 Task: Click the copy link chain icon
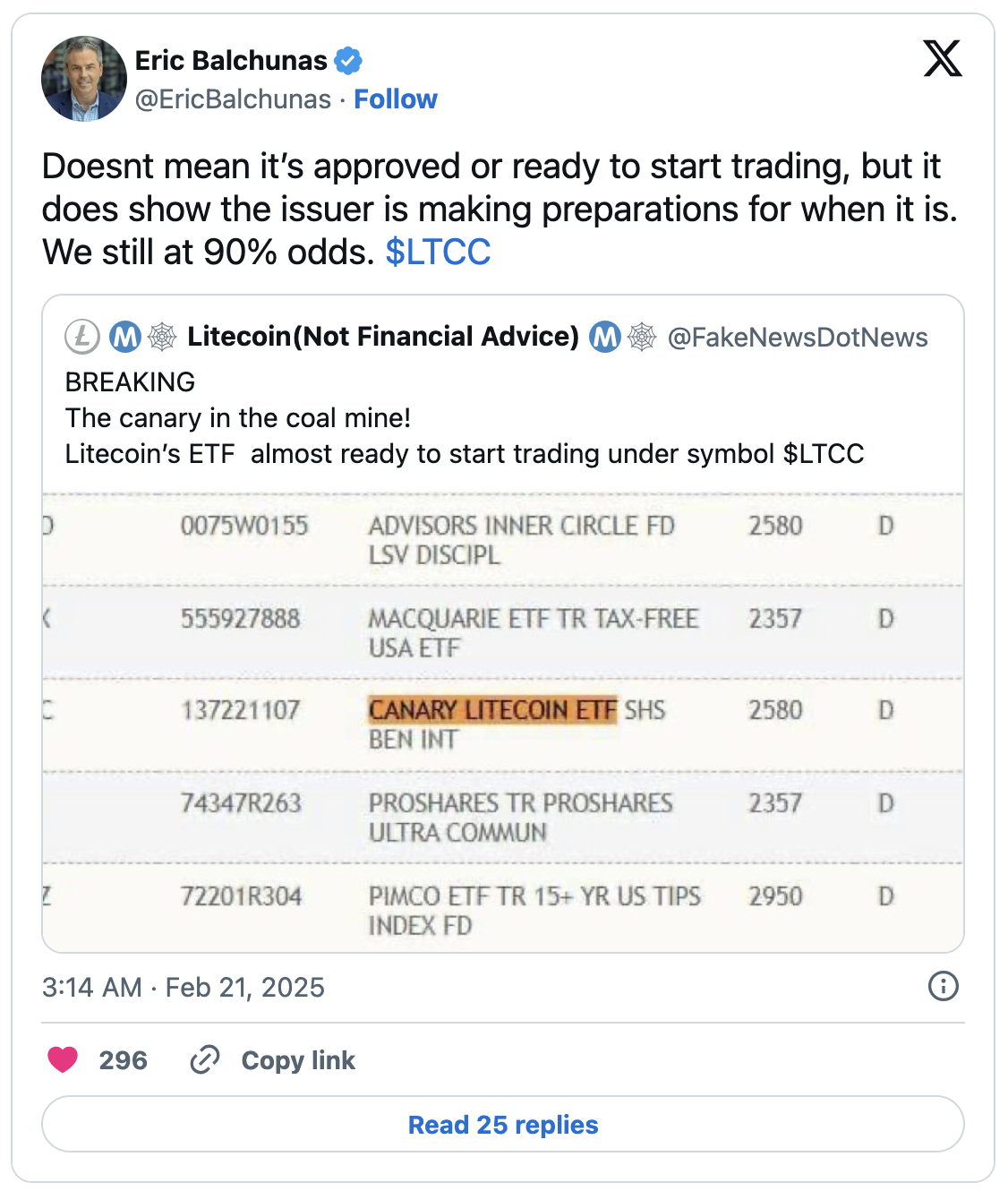205,1060
